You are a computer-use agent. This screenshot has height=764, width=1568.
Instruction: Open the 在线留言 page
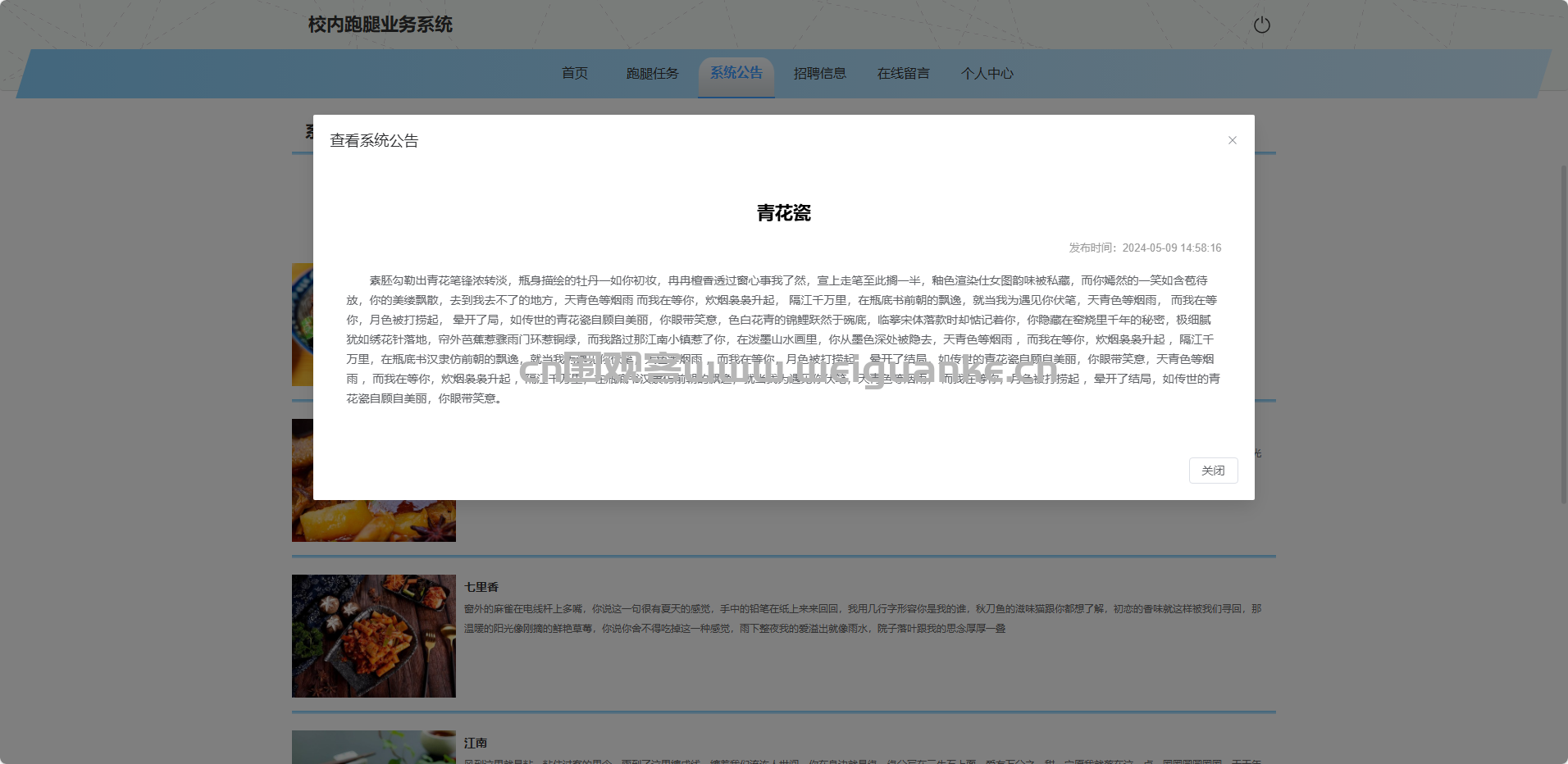coord(903,74)
